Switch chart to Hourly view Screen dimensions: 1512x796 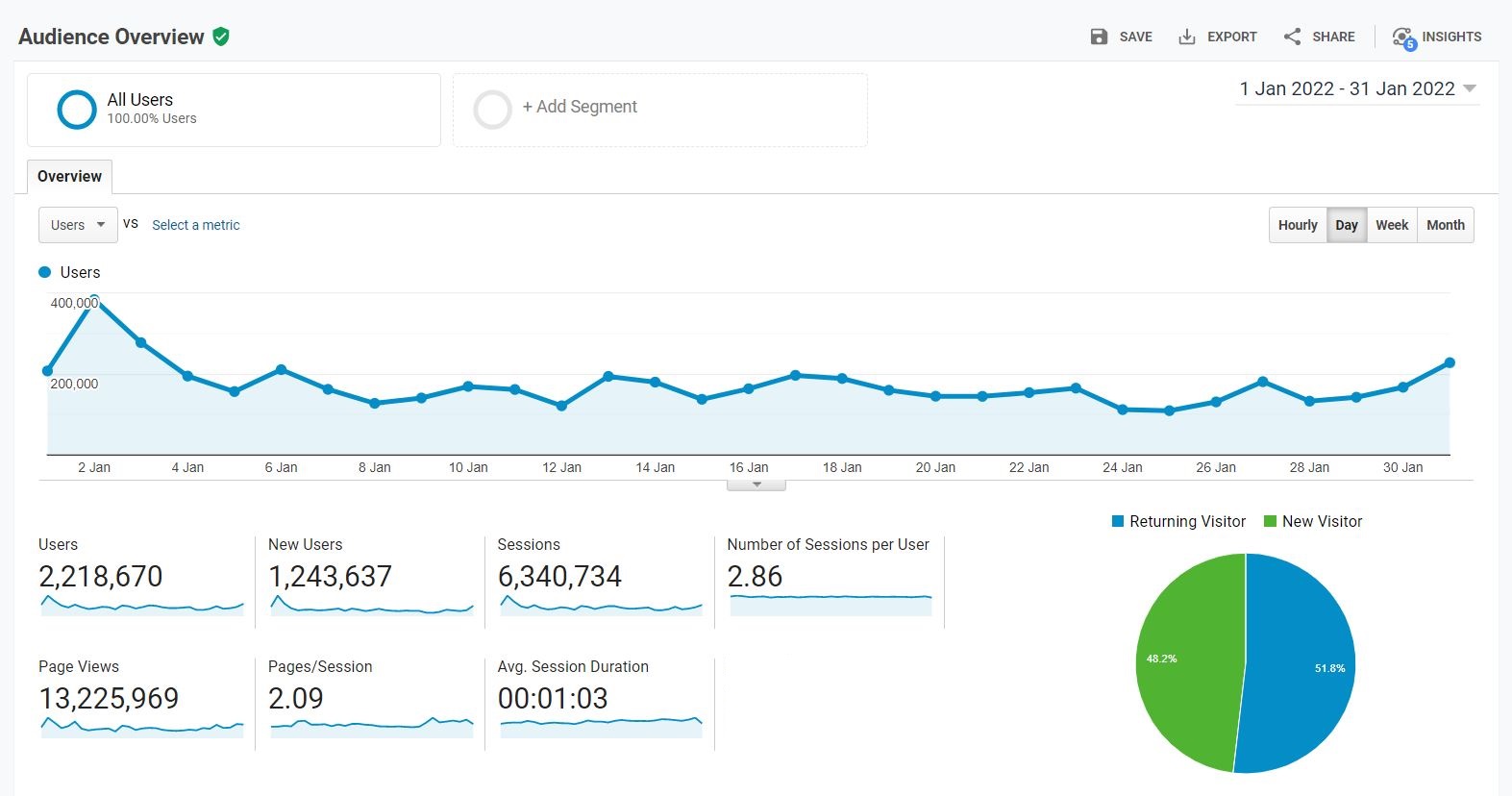pos(1297,225)
